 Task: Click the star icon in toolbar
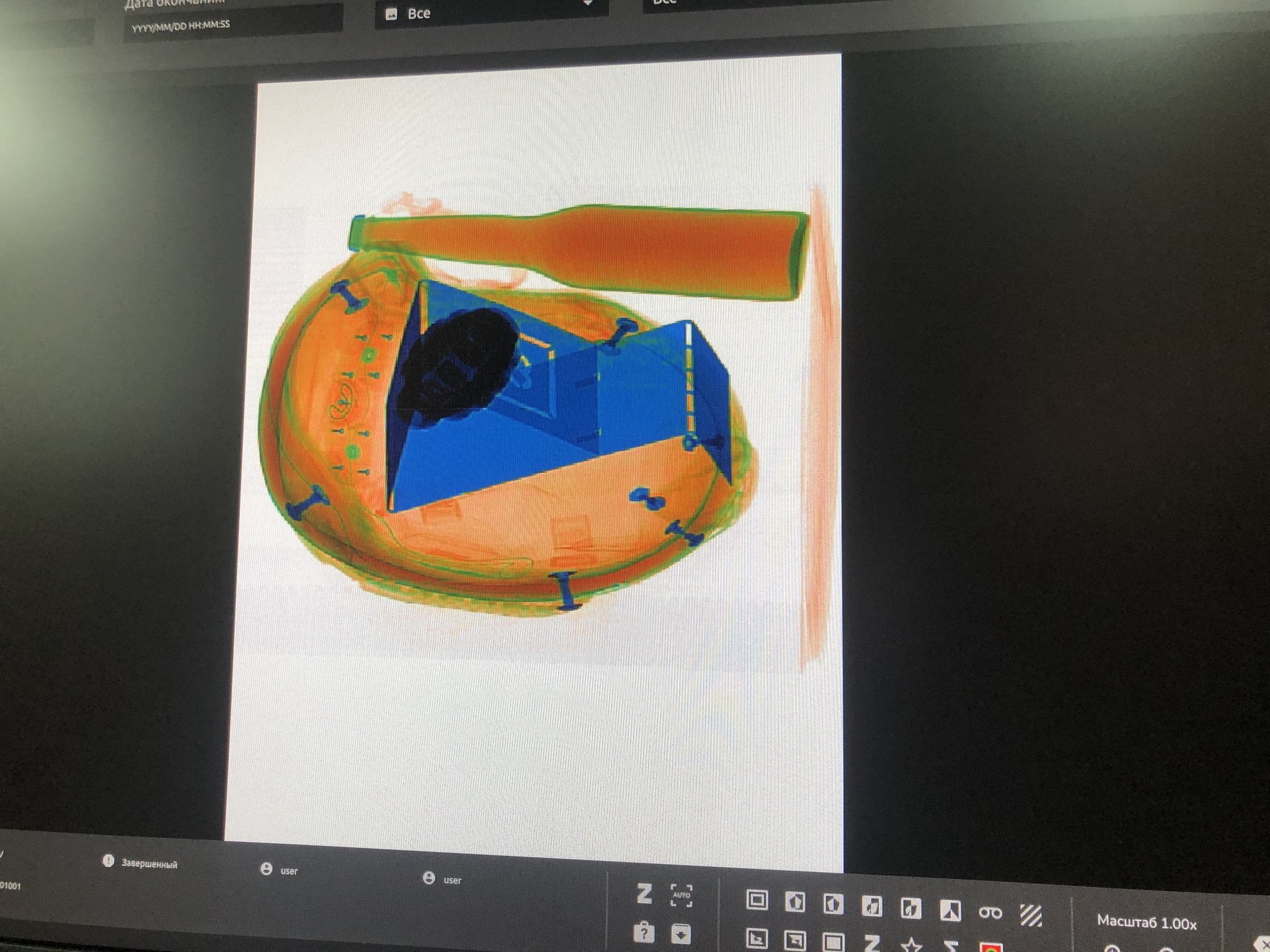911,945
